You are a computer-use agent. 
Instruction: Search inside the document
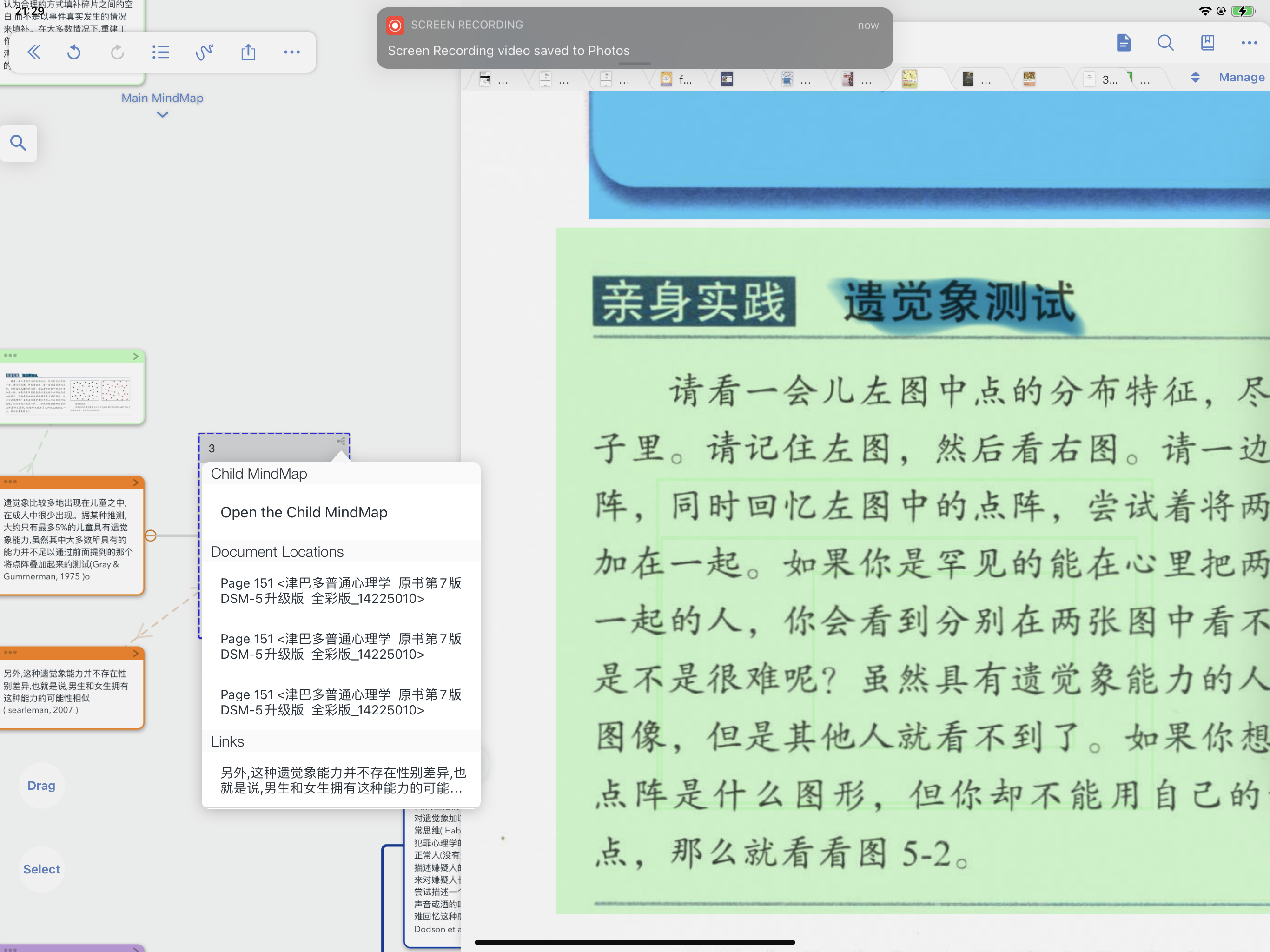[x=1165, y=42]
